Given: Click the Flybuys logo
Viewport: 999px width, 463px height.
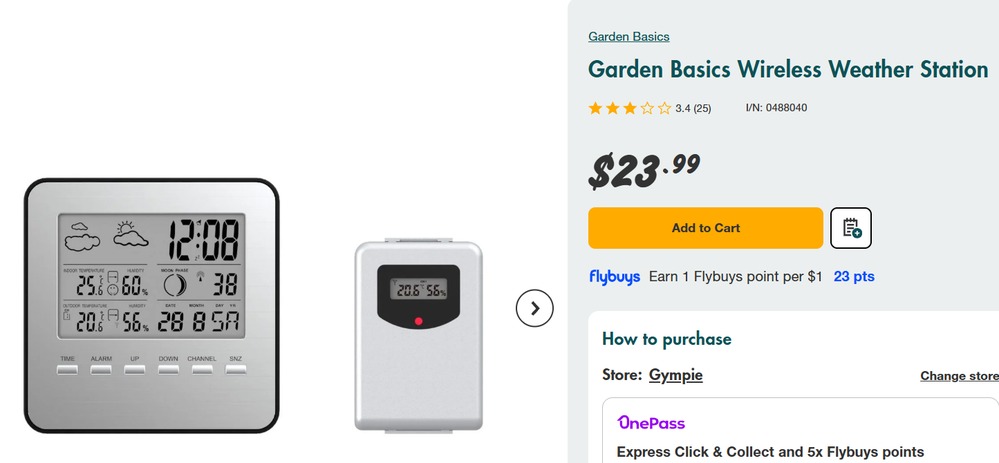Looking at the screenshot, I should [x=614, y=277].
